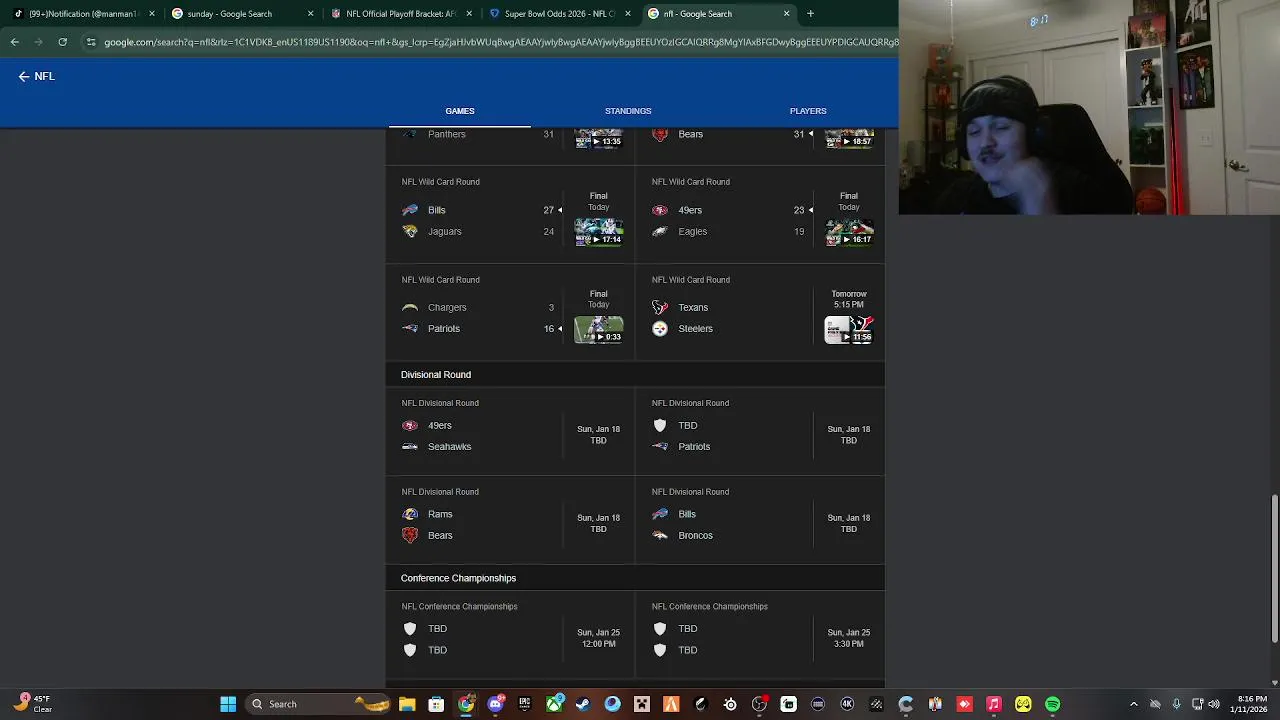Play the Bills vs Jaguars highlights video
1280x720 pixels.
(x=598, y=232)
